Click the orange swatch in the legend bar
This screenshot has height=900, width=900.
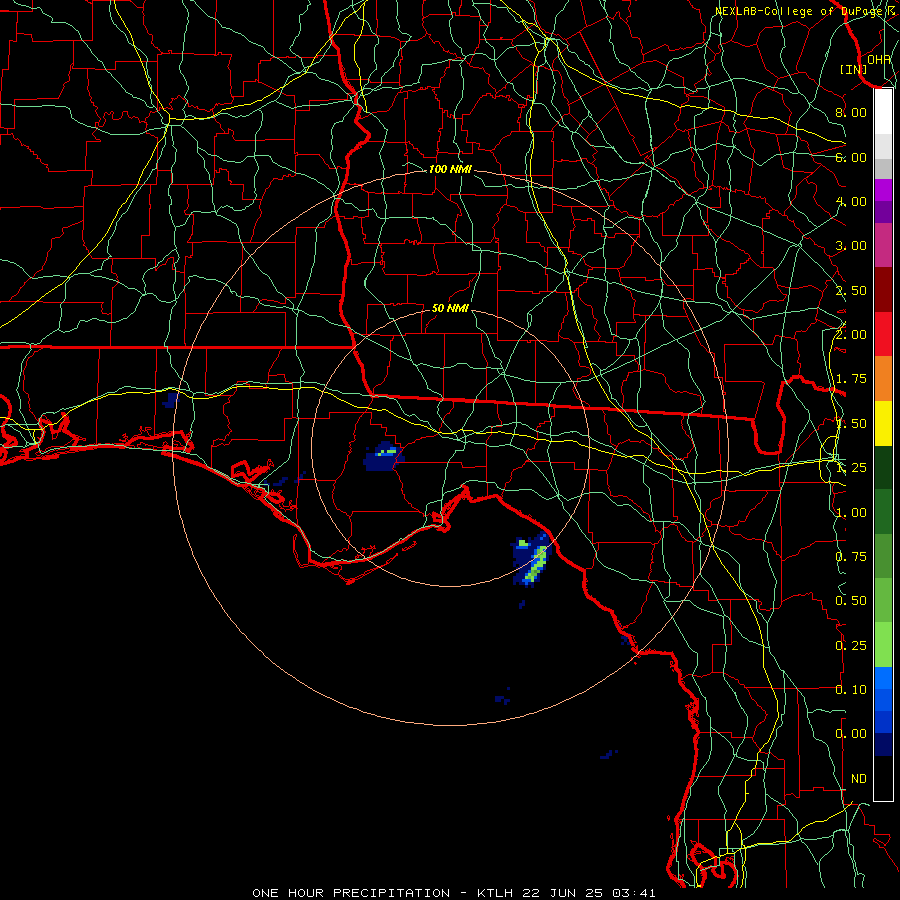click(883, 379)
